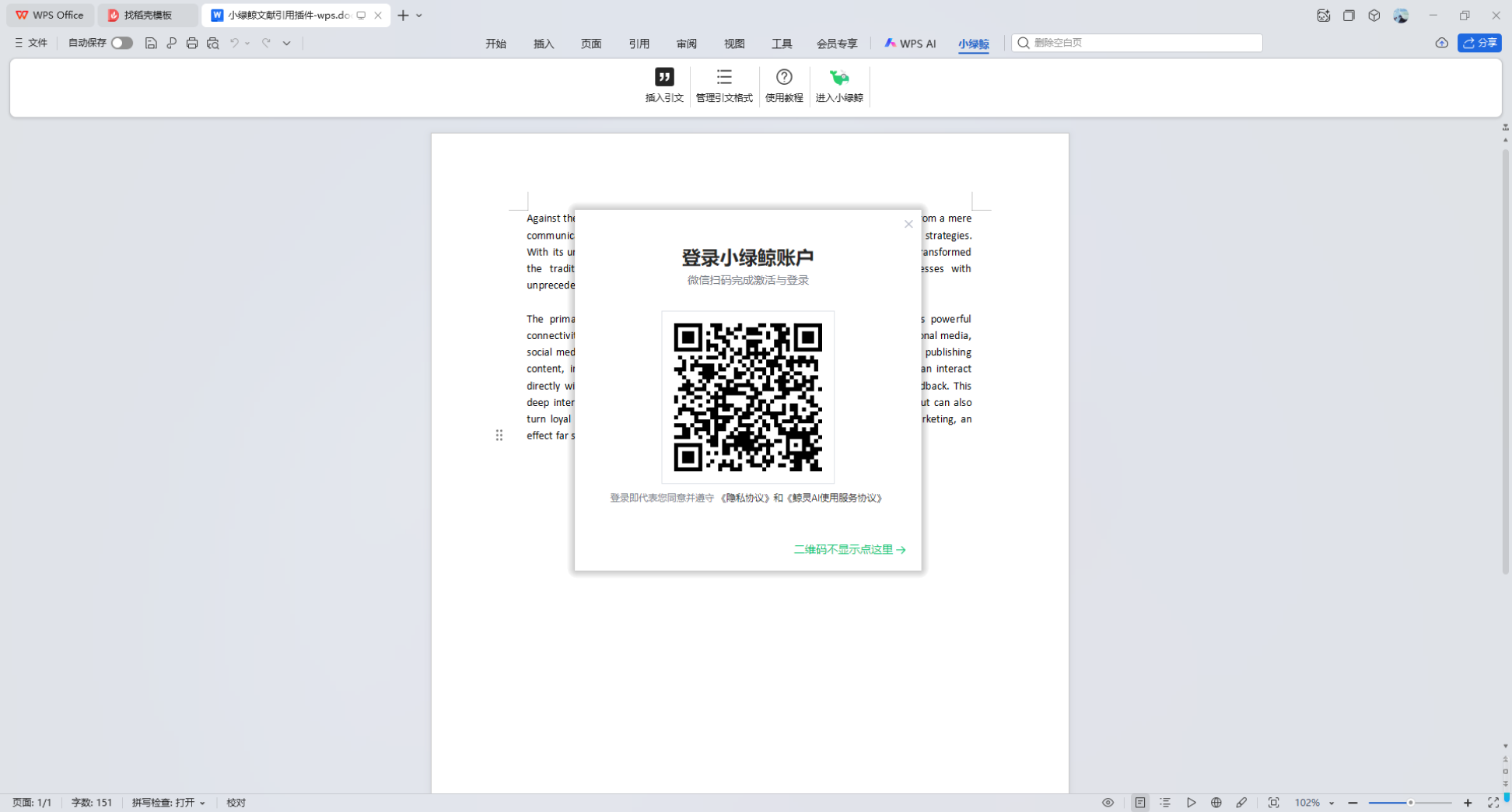Switch to the 插入 ribbon tab
The height and width of the screenshot is (812, 1512).
[x=543, y=44]
